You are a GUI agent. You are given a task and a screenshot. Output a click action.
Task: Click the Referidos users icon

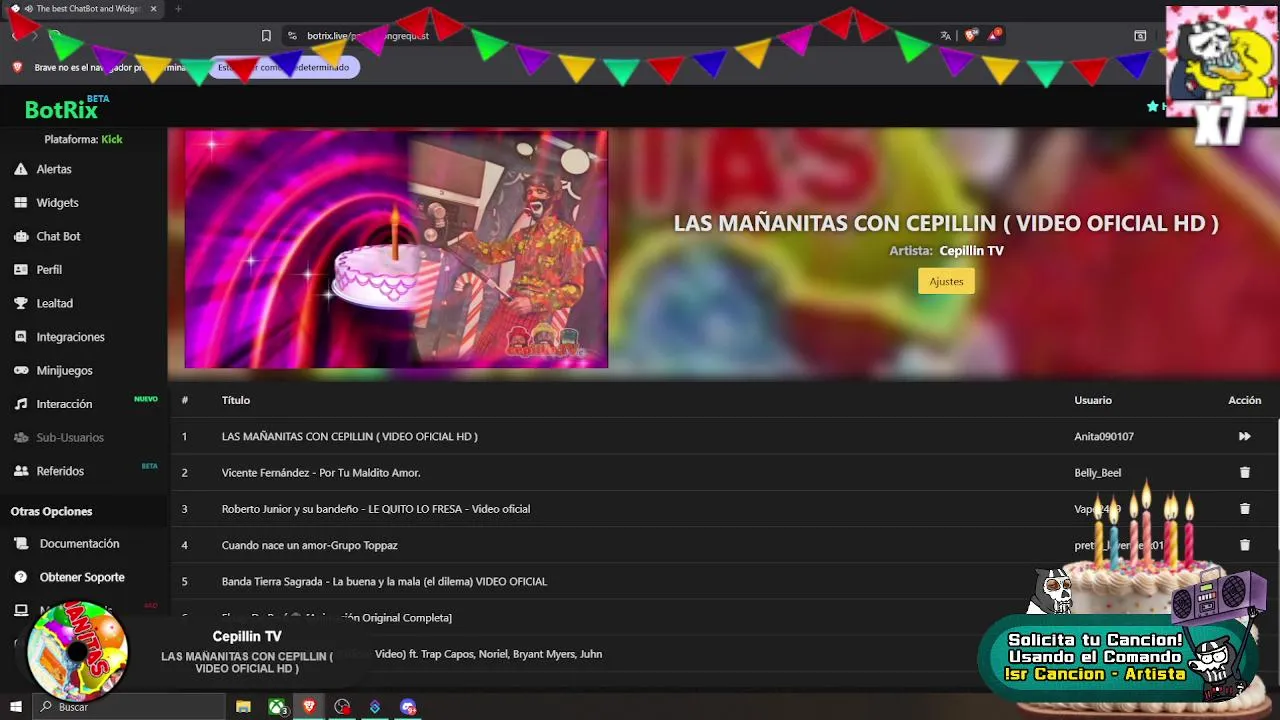(x=20, y=471)
